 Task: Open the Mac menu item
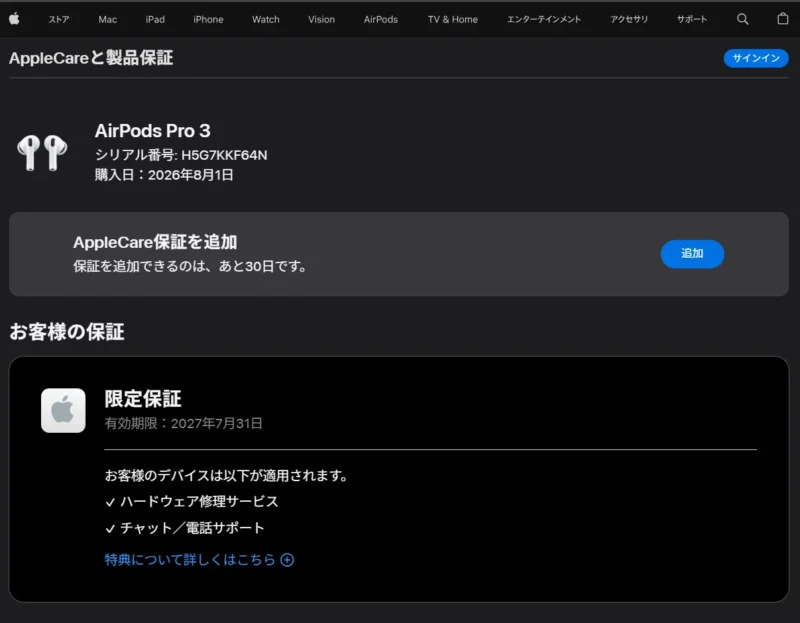(x=108, y=19)
